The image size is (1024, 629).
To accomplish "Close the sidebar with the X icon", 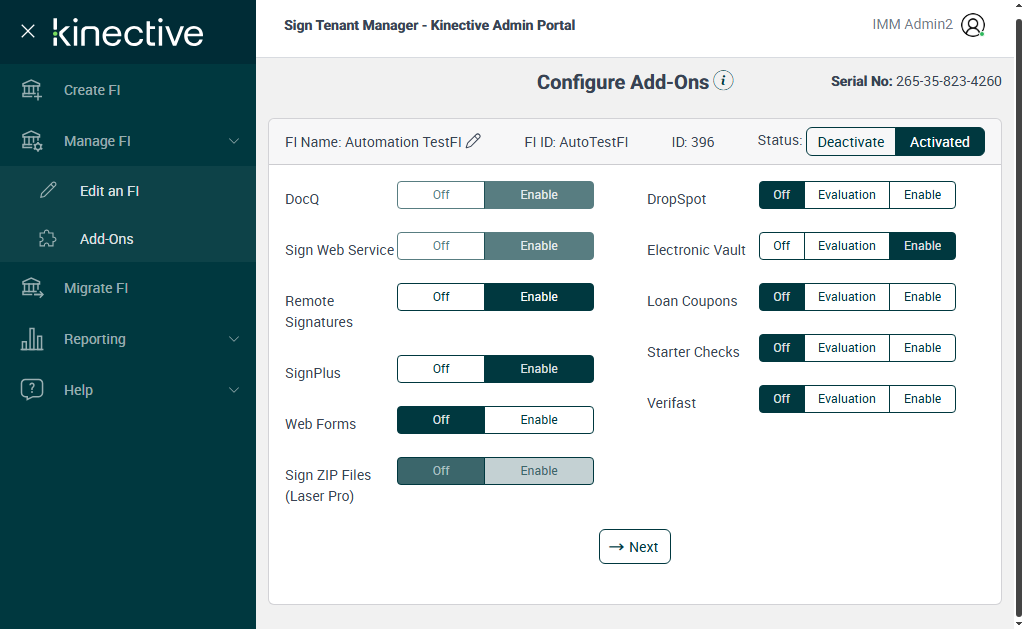I will click(x=27, y=31).
